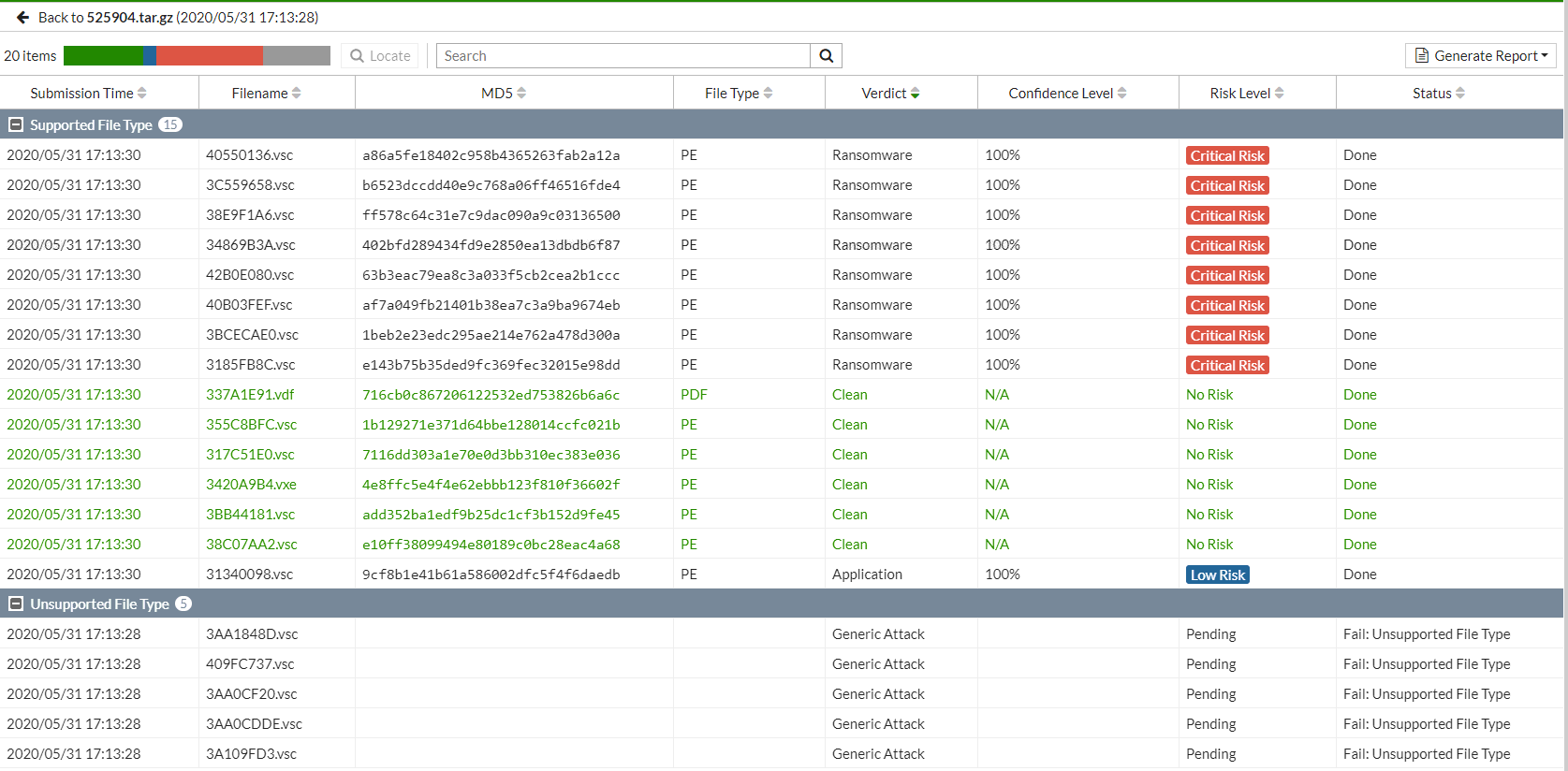Image resolution: width=1568 pixels, height=771 pixels.
Task: Collapse the Unsupported File Type group
Action: click(16, 604)
